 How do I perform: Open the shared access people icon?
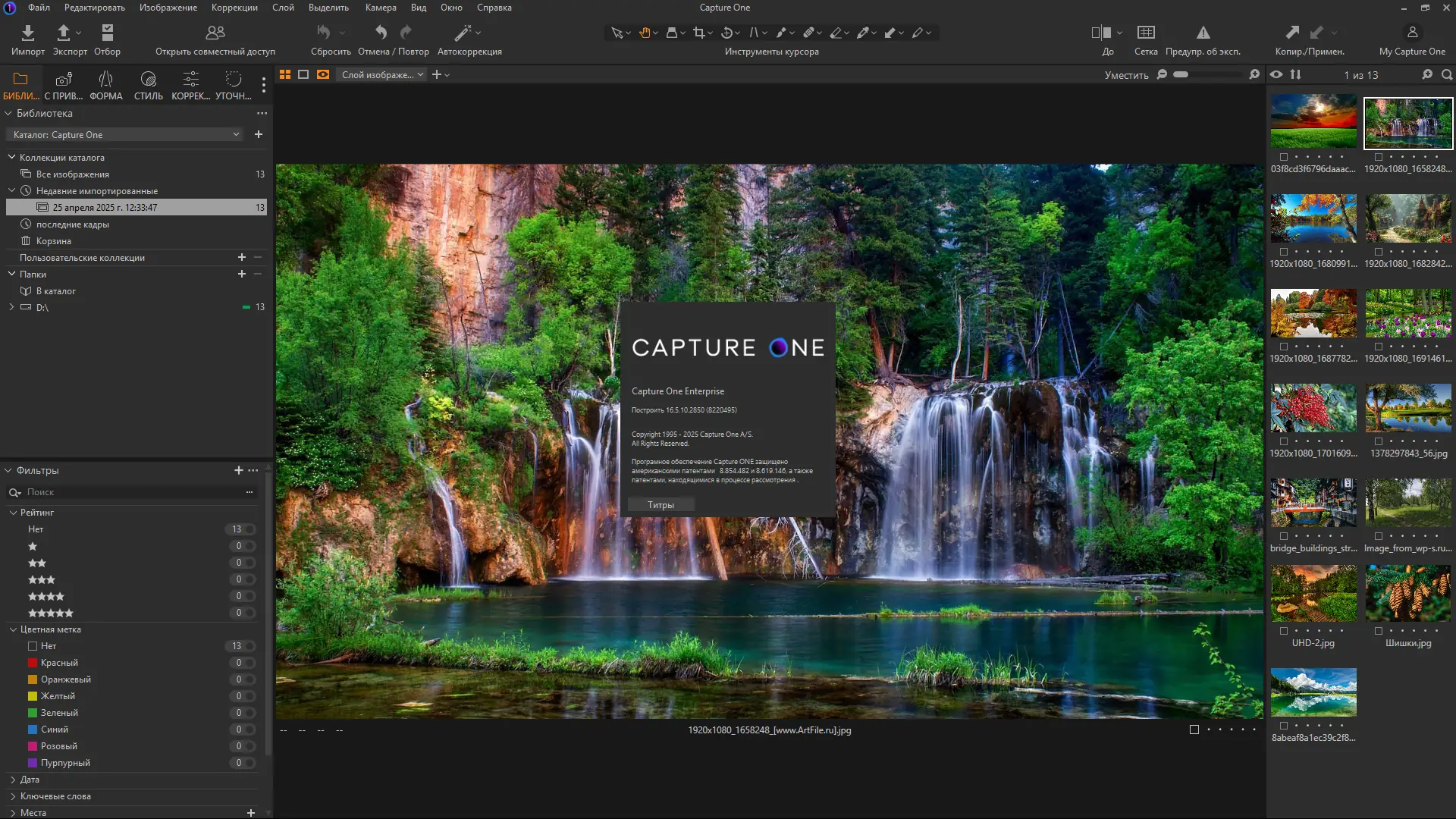[215, 33]
